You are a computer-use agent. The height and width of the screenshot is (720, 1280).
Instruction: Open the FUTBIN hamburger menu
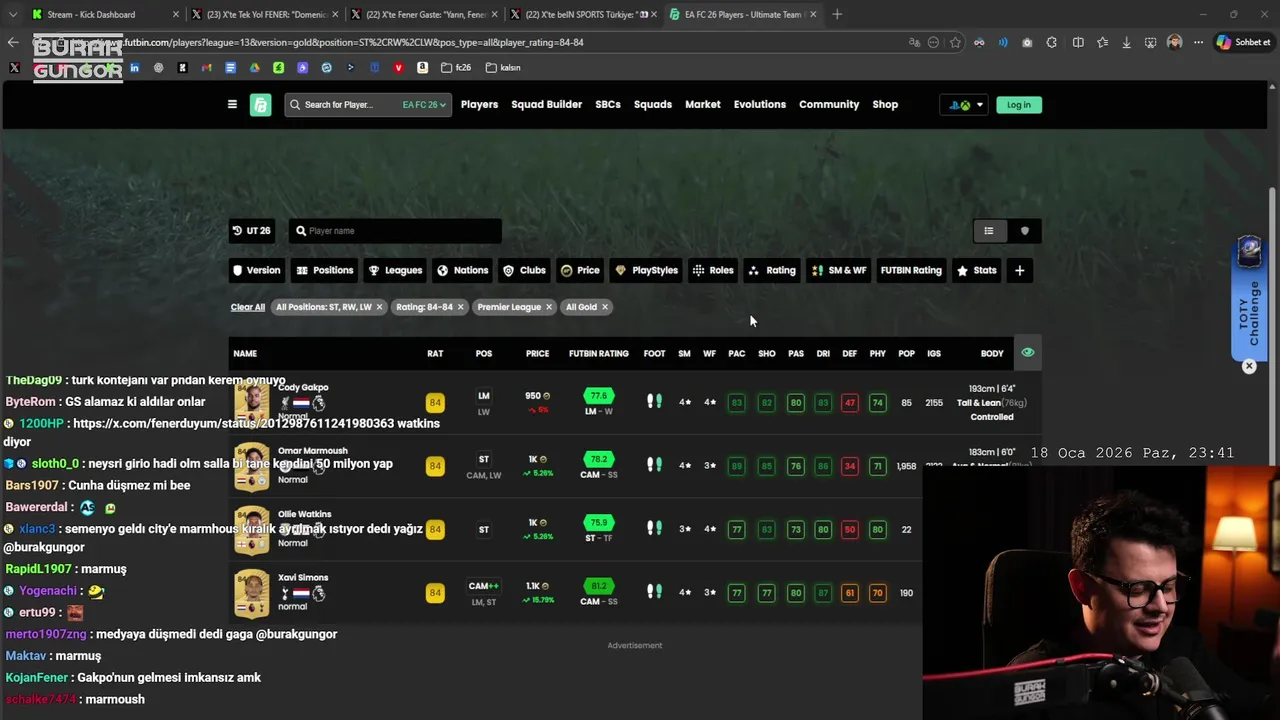[232, 104]
